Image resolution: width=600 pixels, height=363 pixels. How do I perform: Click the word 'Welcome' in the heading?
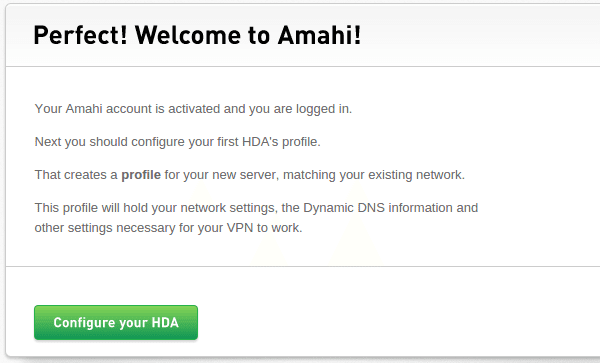pyautogui.click(x=188, y=35)
